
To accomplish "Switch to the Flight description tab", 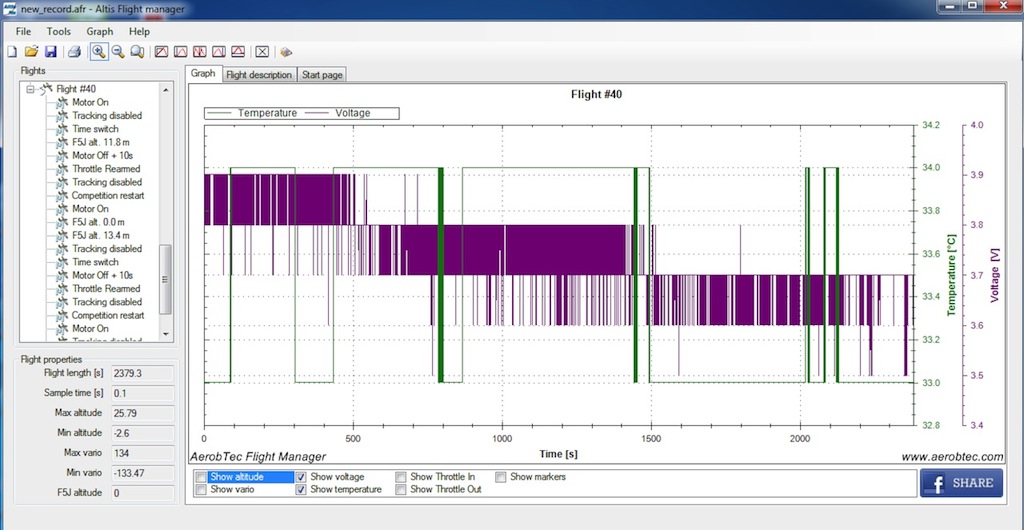I will coord(259,74).
